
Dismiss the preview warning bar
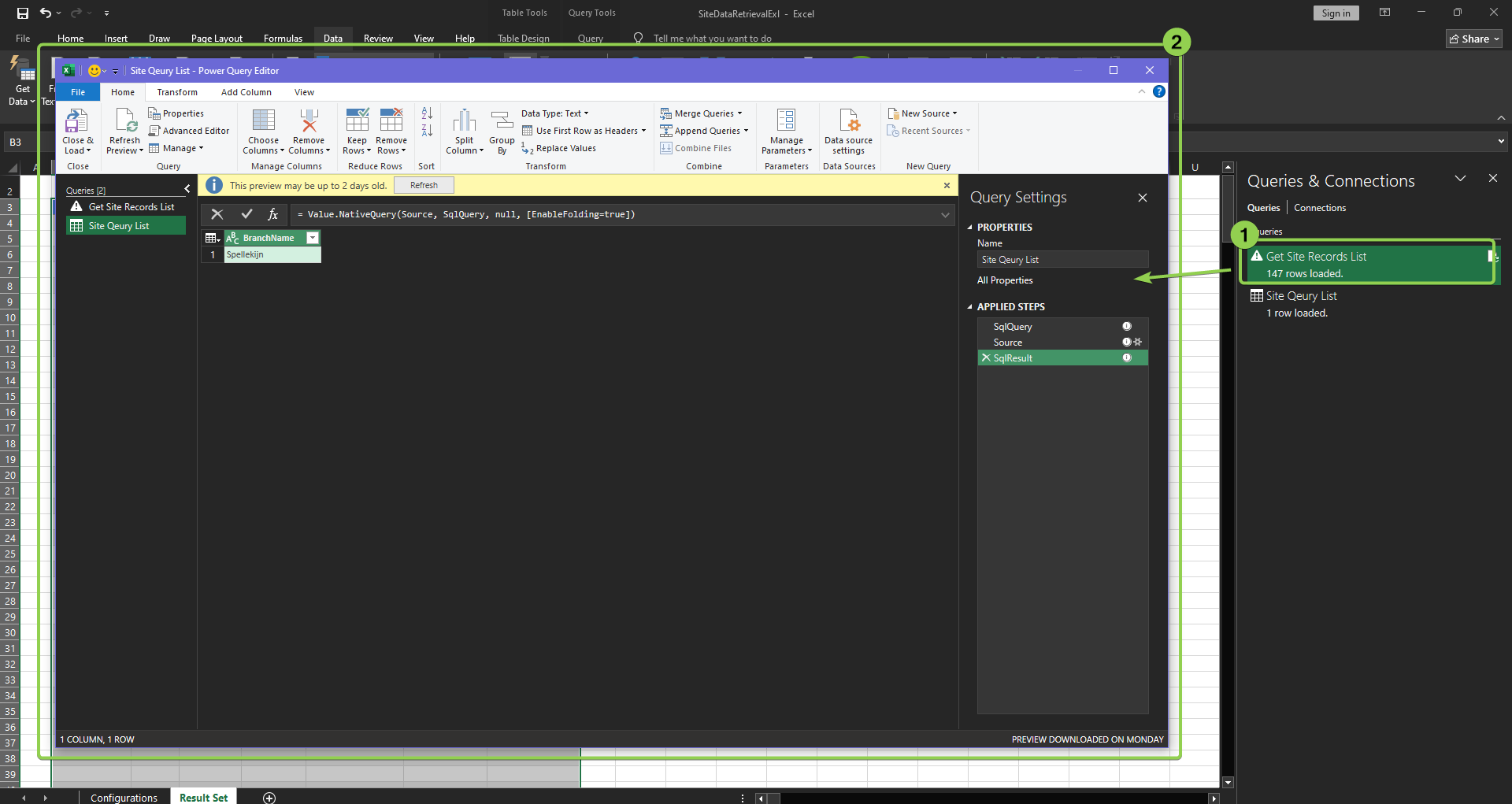(x=947, y=185)
